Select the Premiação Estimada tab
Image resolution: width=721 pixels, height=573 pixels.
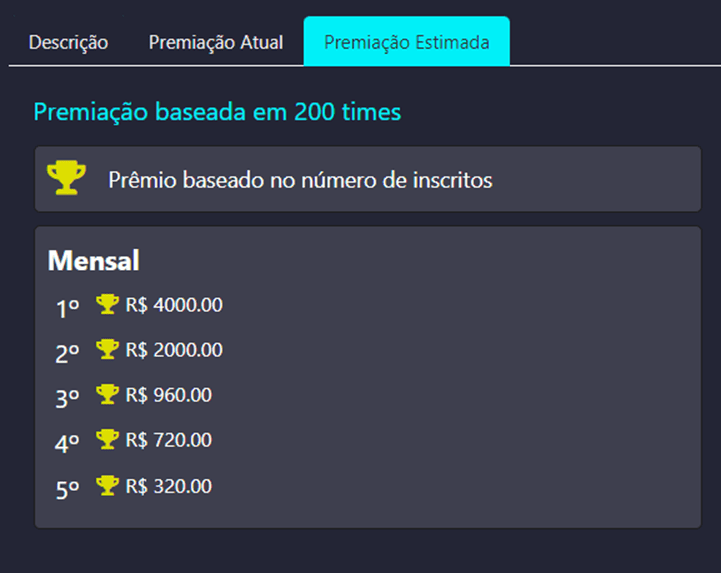[406, 43]
